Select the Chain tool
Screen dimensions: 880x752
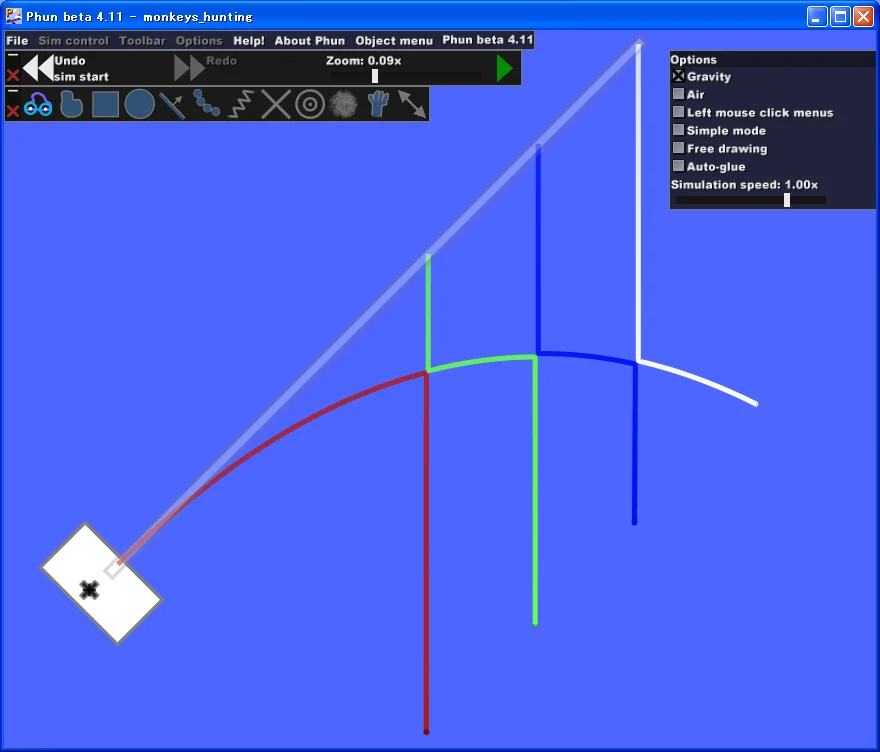point(207,104)
